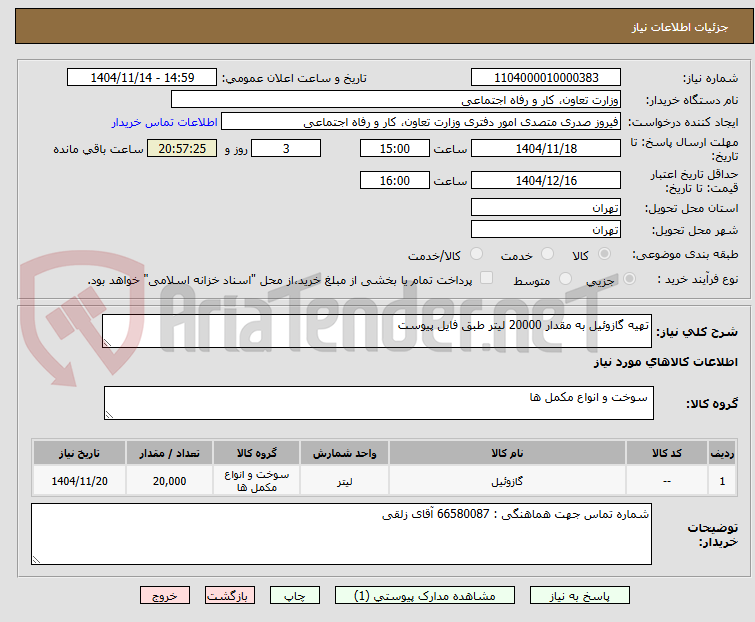Click the remaining days field 3
This screenshot has width=755, height=622.
click(286, 148)
